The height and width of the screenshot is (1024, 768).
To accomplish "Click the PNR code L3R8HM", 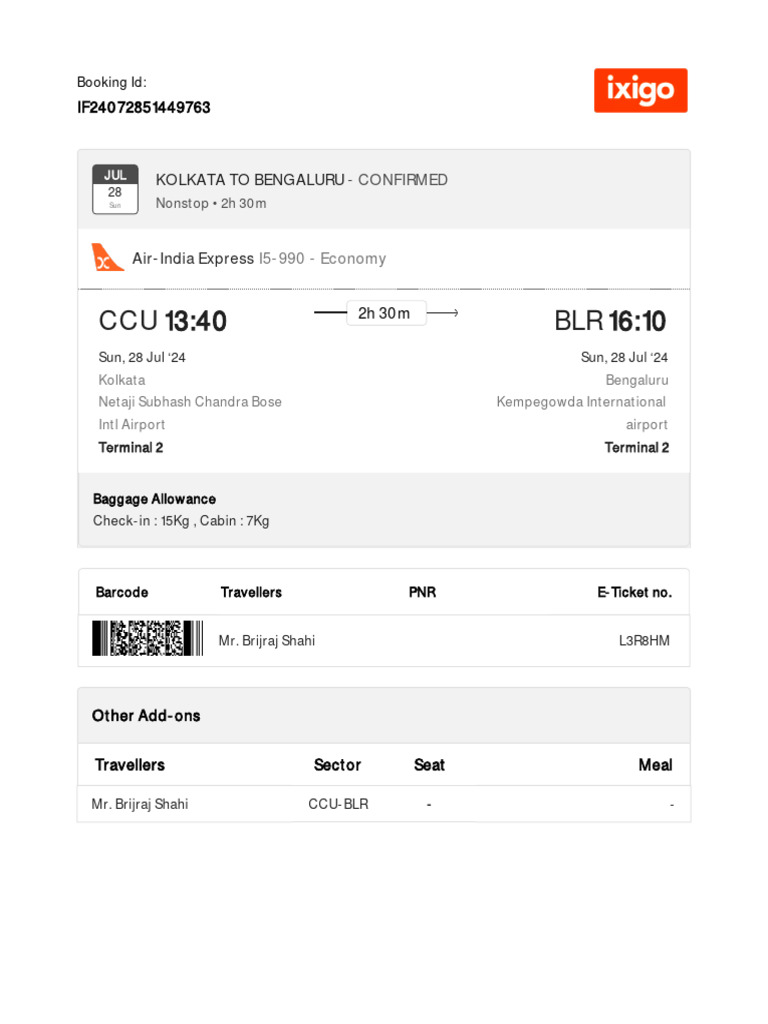I will pyautogui.click(x=644, y=641).
